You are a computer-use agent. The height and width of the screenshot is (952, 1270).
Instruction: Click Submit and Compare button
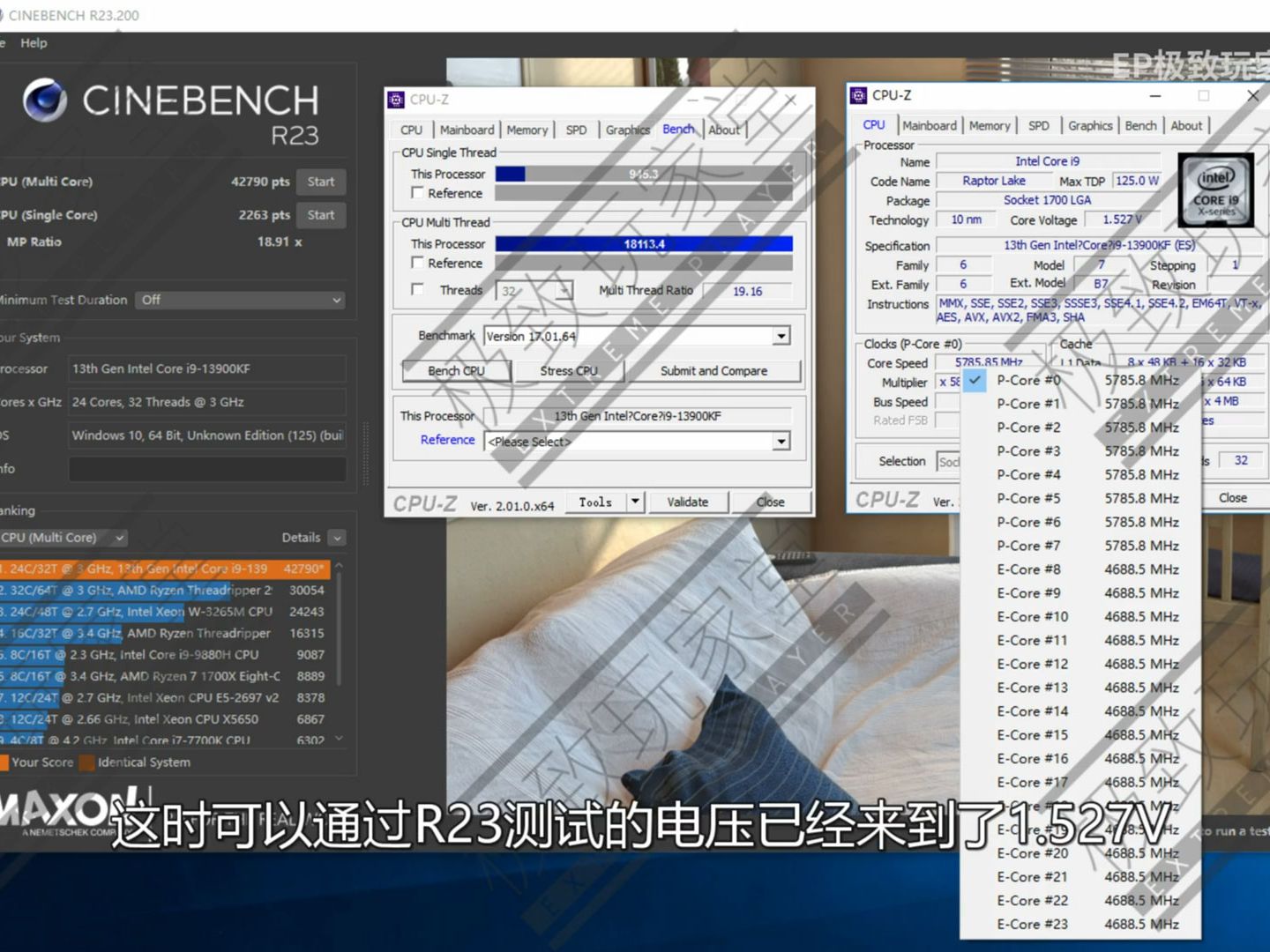(713, 371)
